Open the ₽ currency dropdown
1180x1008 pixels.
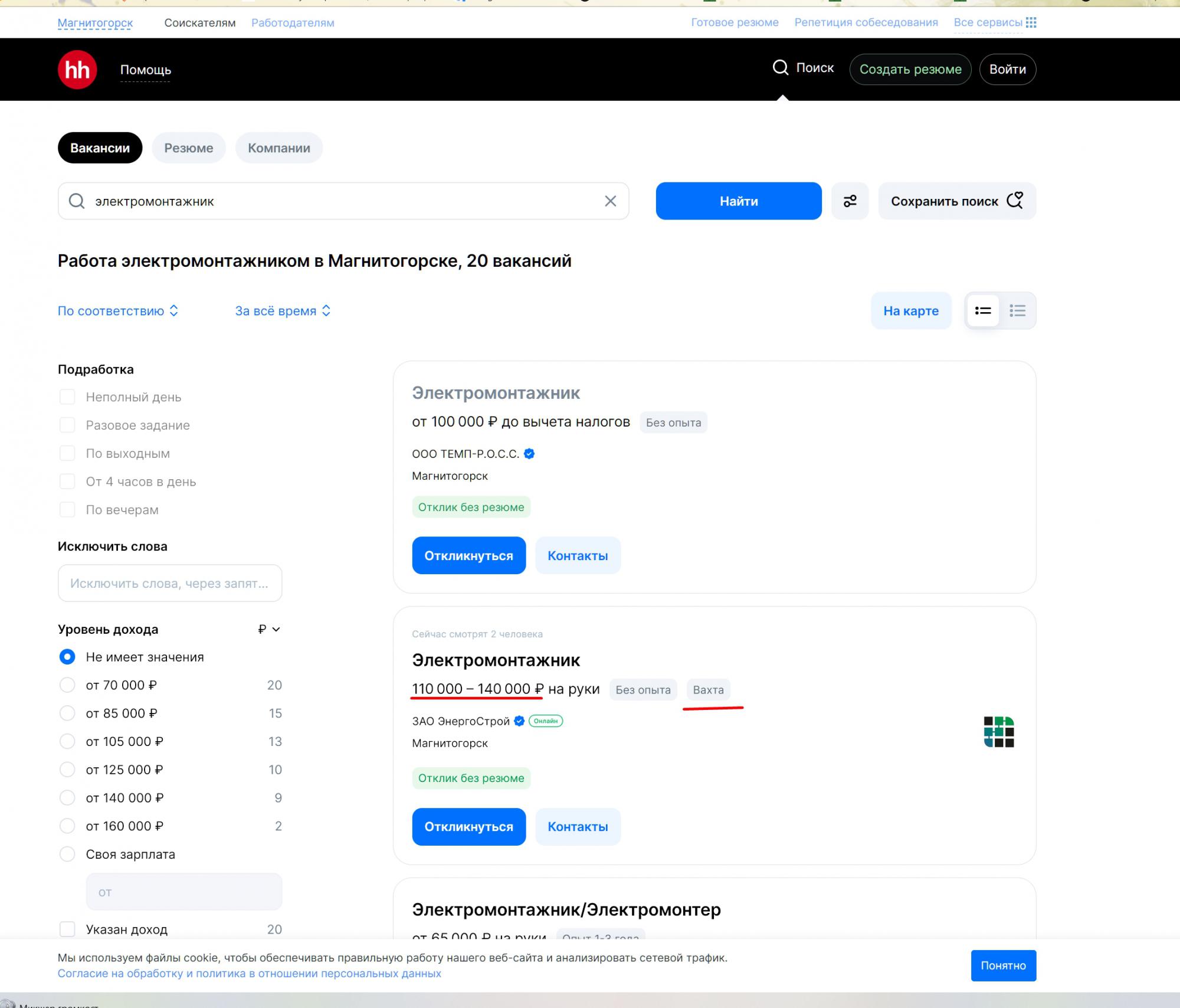pyautogui.click(x=269, y=629)
